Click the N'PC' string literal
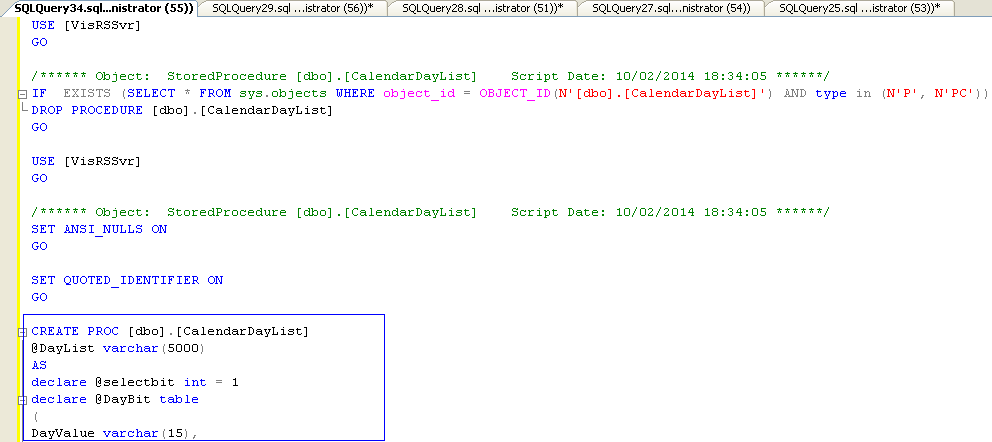 955,94
